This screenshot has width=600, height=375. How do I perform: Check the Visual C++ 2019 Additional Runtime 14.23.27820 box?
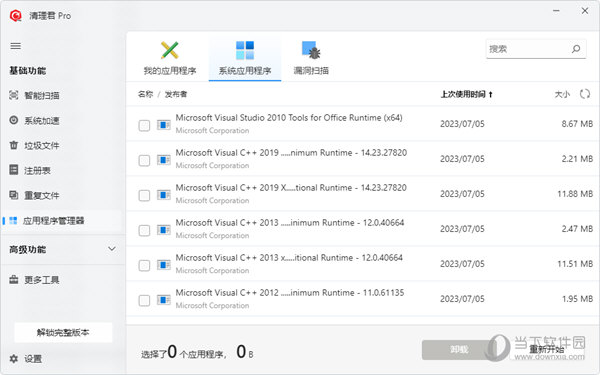tap(144, 196)
